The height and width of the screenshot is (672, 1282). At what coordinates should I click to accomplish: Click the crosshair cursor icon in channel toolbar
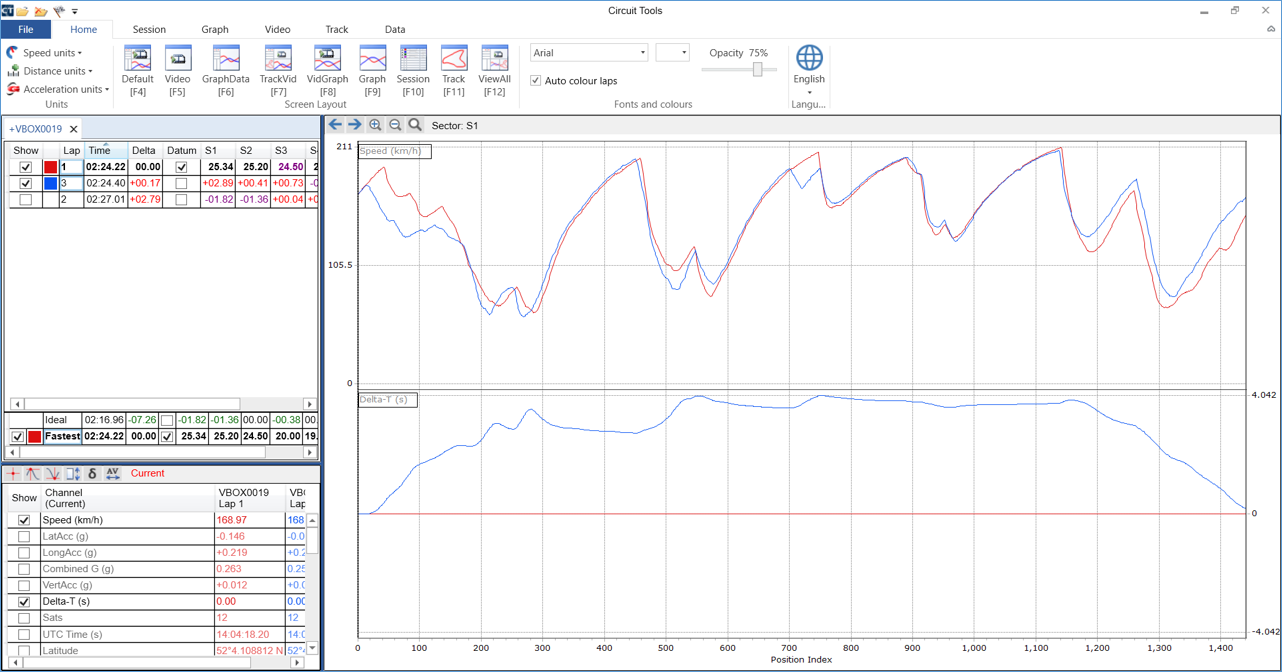[13, 474]
